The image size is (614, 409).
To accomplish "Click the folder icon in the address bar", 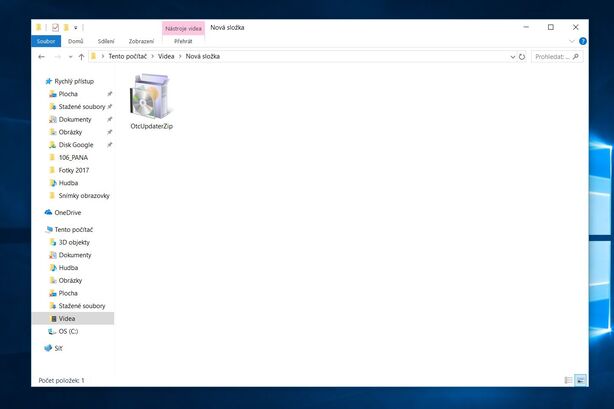I will pos(94,56).
